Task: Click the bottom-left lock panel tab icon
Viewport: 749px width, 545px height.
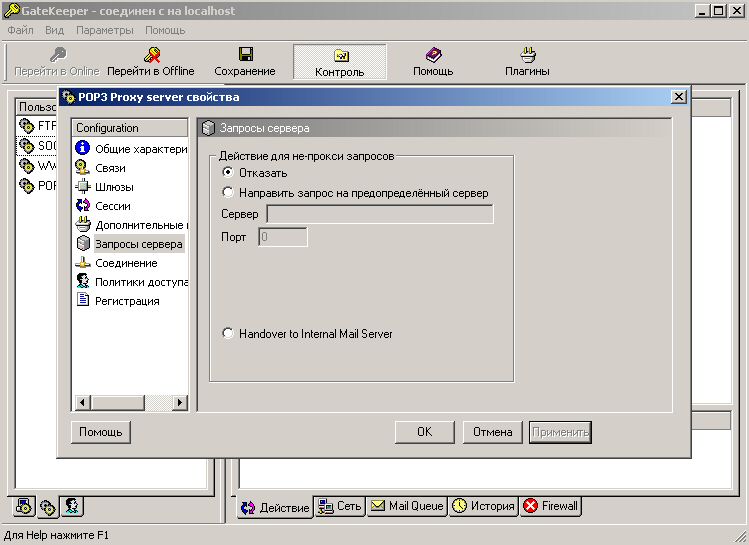Action: tap(24, 506)
